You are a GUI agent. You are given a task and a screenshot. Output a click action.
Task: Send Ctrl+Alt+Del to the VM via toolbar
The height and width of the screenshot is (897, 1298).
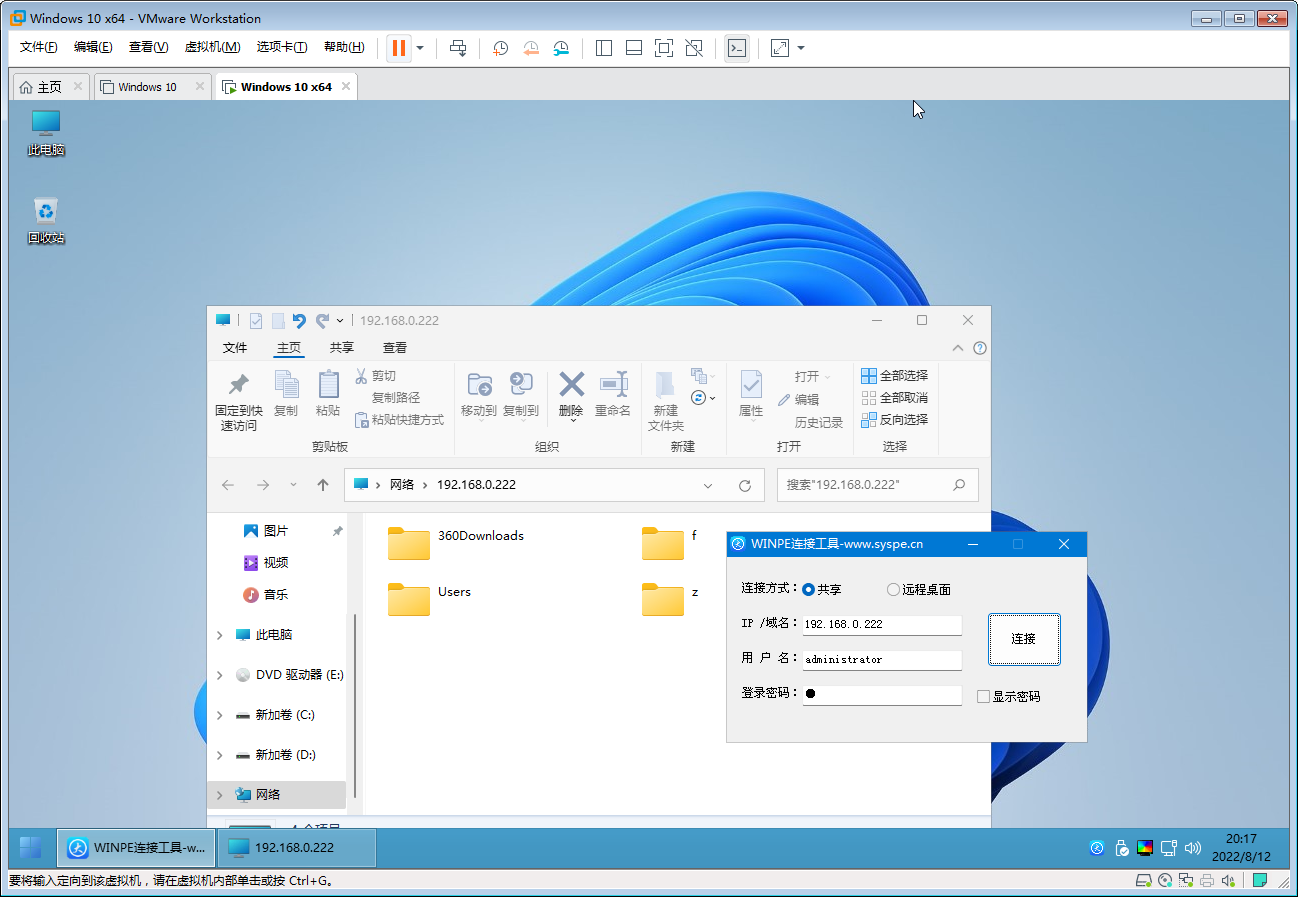(x=458, y=48)
